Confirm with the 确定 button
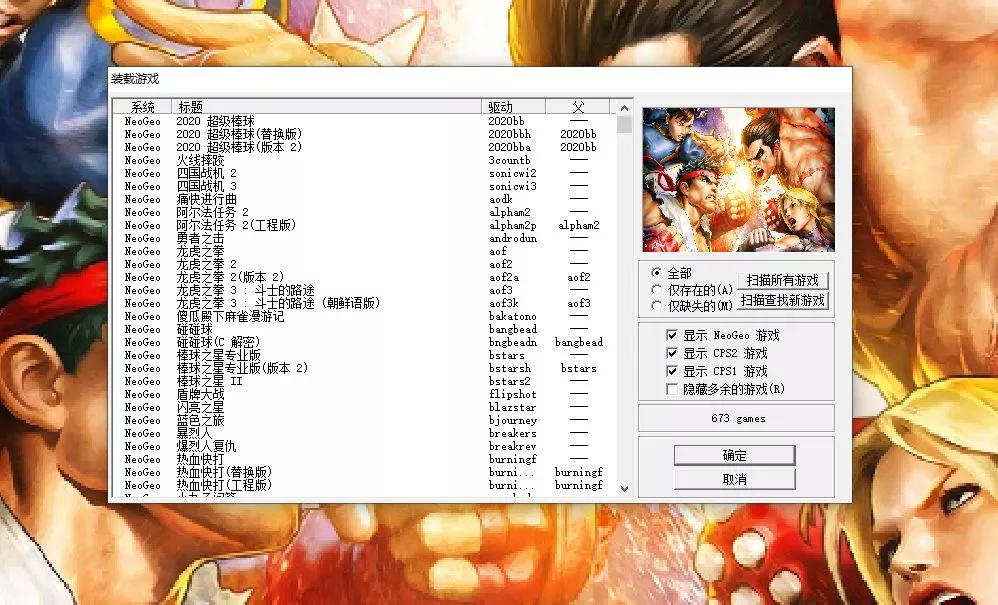Screen dimensions: 998x605 [734, 455]
